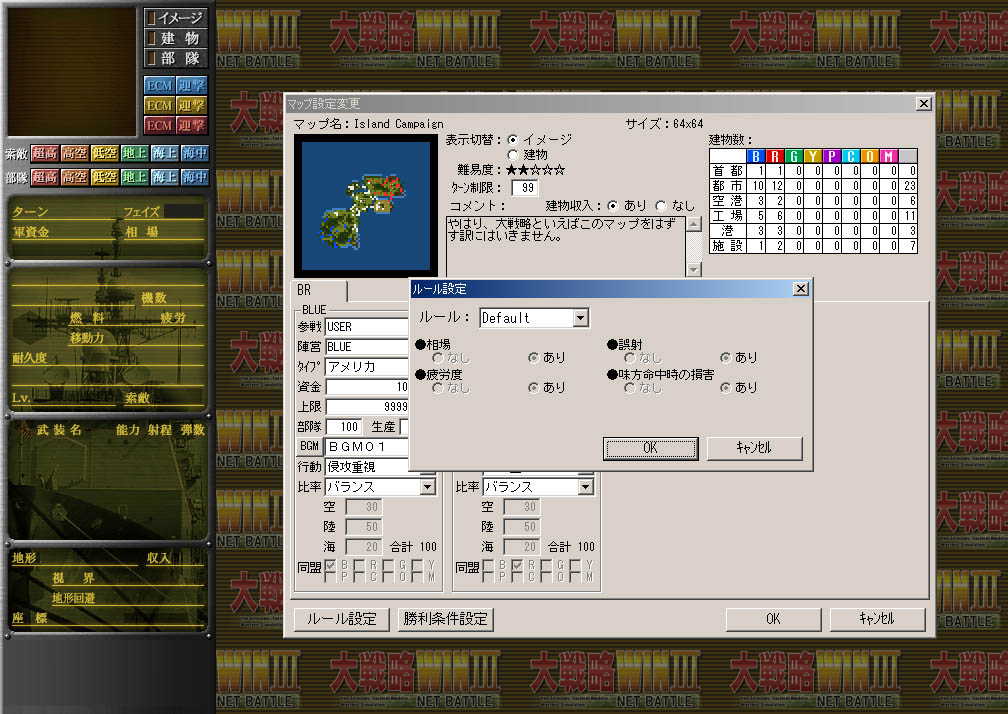Image resolution: width=1008 pixels, height=714 pixels.
Task: Select 高空 in the 部隊 filter row
Action: 75,177
